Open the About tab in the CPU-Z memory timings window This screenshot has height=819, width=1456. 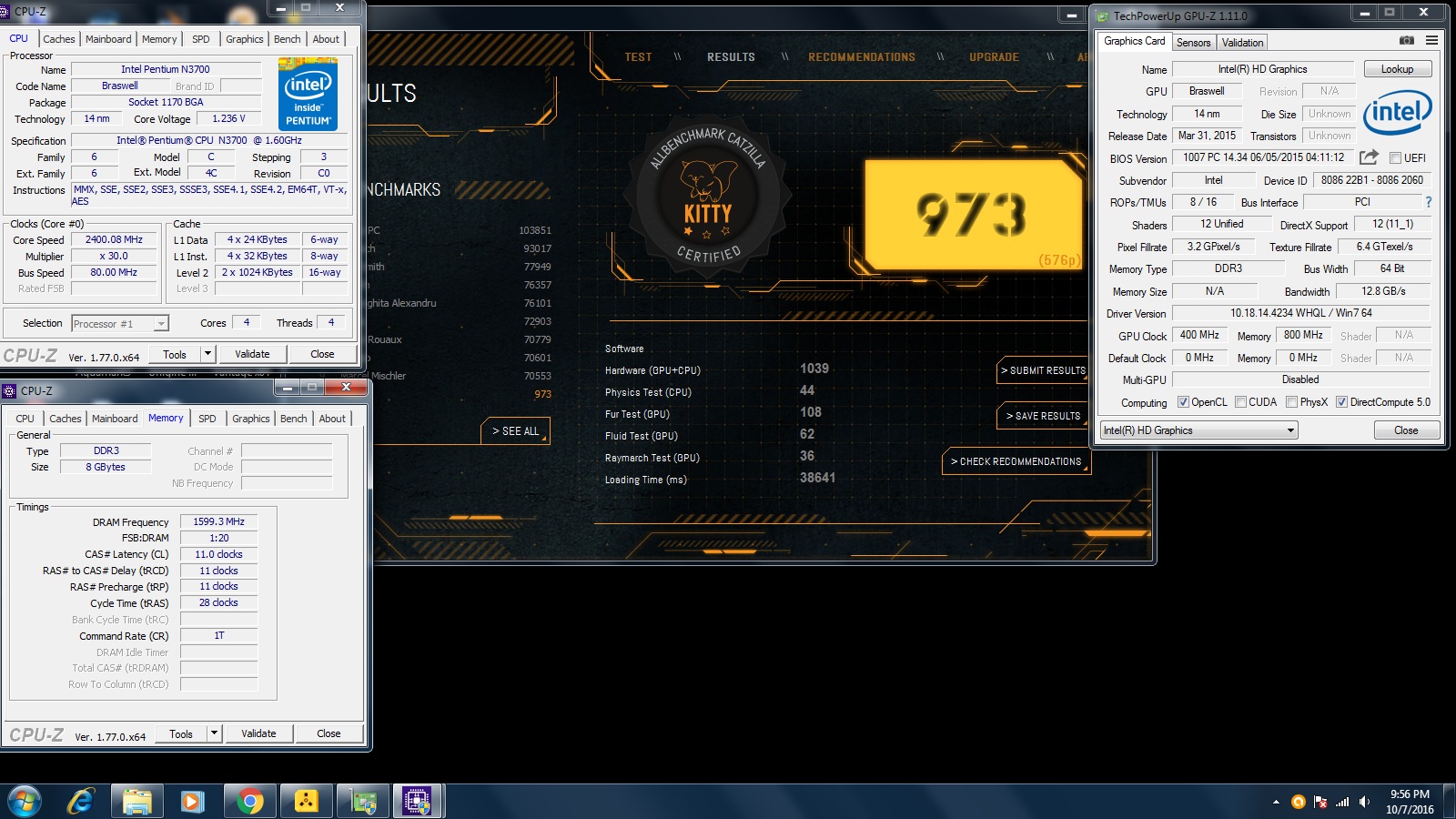pos(332,419)
